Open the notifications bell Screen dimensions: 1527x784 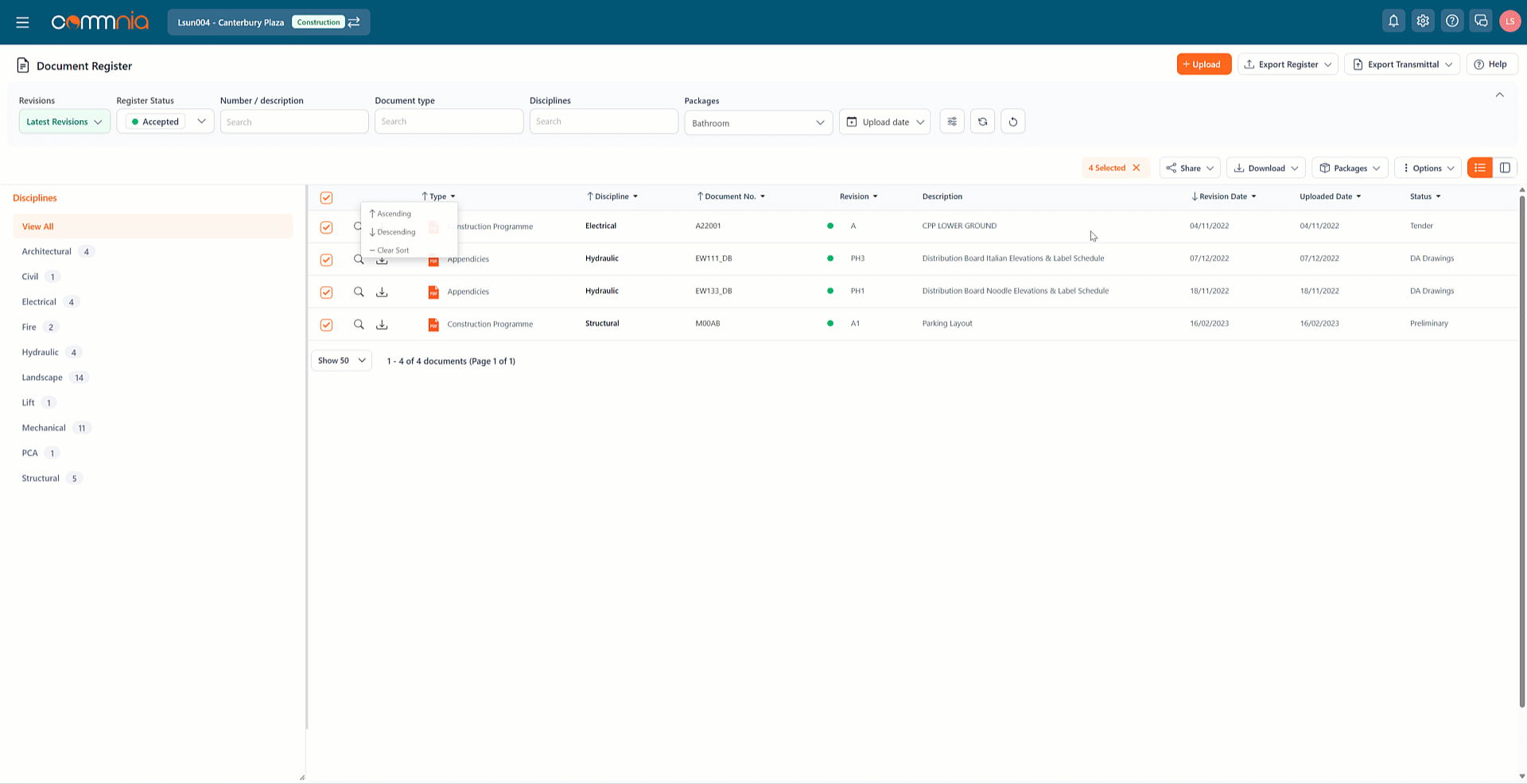tap(1393, 21)
